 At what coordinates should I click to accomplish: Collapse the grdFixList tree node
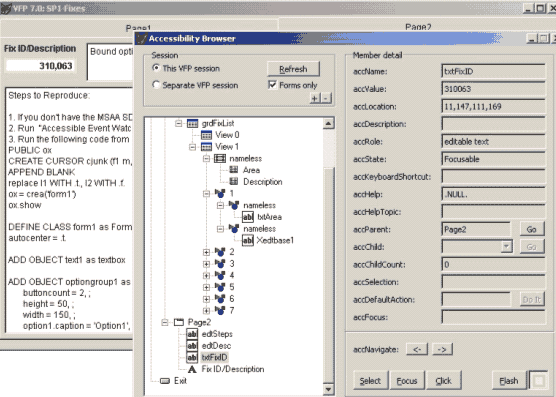pyautogui.click(x=179, y=123)
